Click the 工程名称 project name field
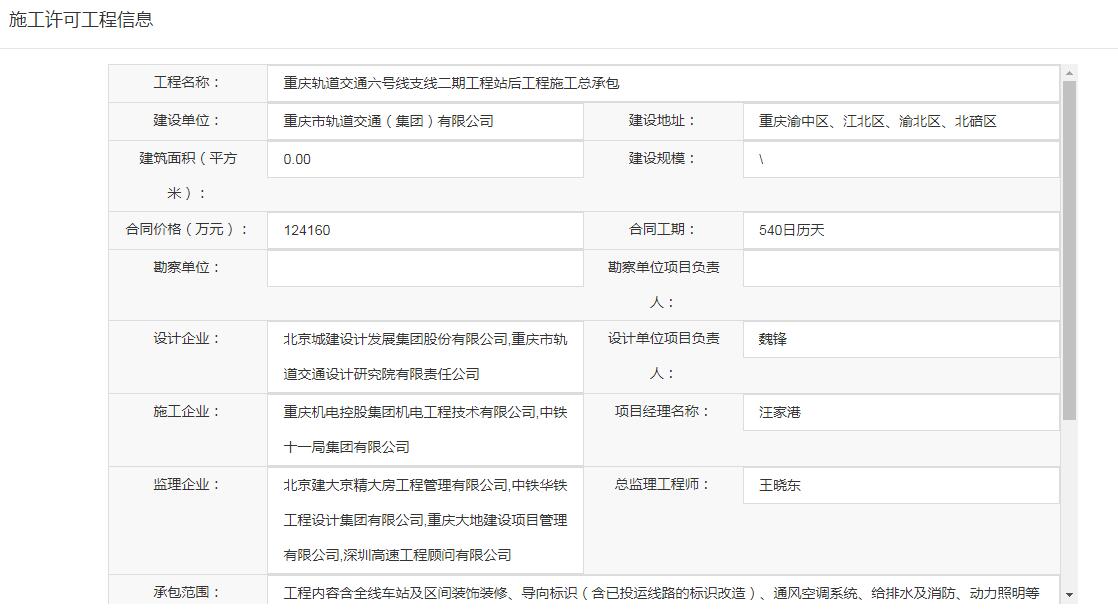 coord(663,83)
